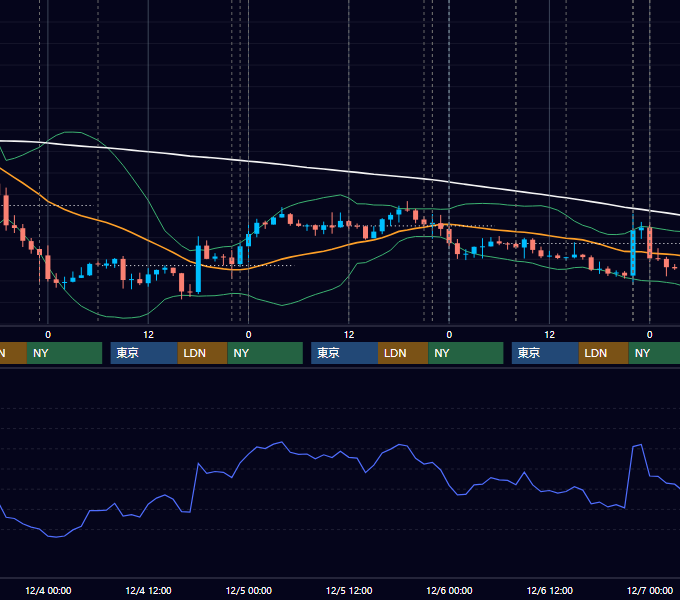Select the LDN block right before the 12/5 NY session

click(203, 353)
